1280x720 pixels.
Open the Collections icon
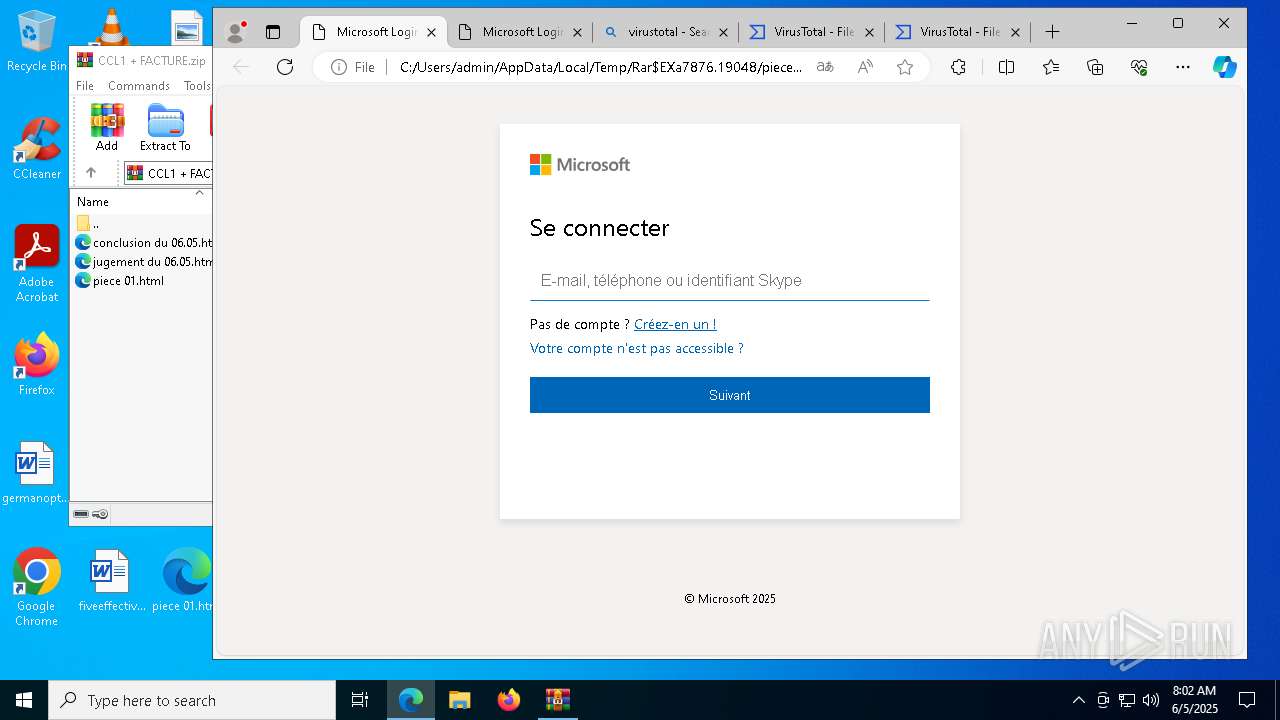pos(1095,67)
